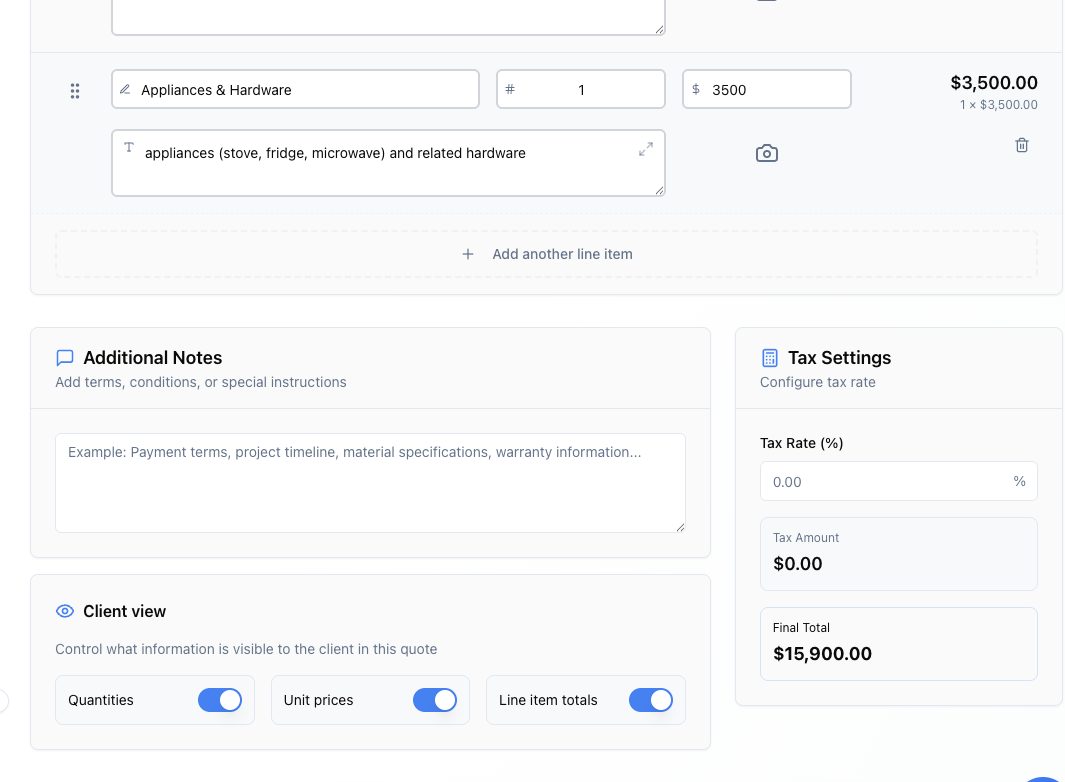Viewport: 1065px width, 782px height.
Task: Delete the Appliances & Hardware line item
Action: point(1022,145)
